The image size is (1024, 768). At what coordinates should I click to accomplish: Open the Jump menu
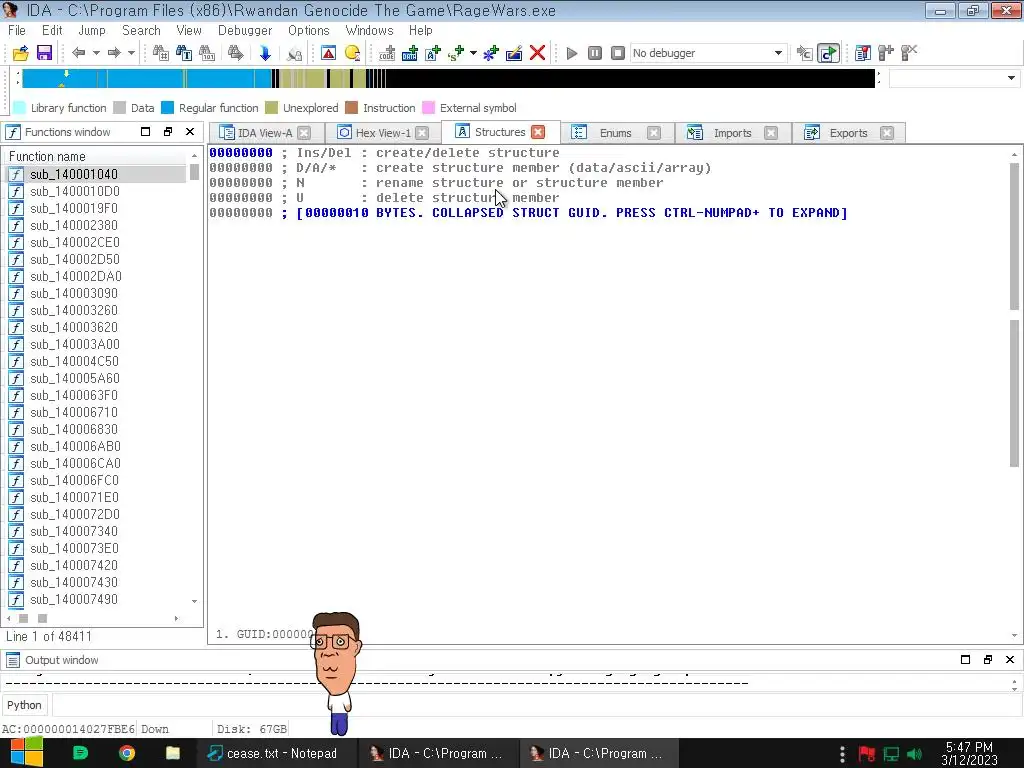(x=91, y=30)
